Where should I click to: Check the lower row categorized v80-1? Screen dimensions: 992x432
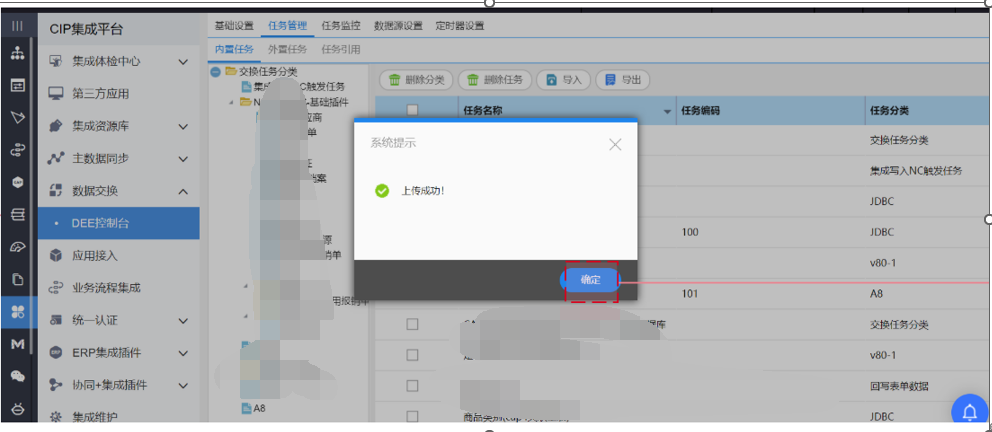412,355
